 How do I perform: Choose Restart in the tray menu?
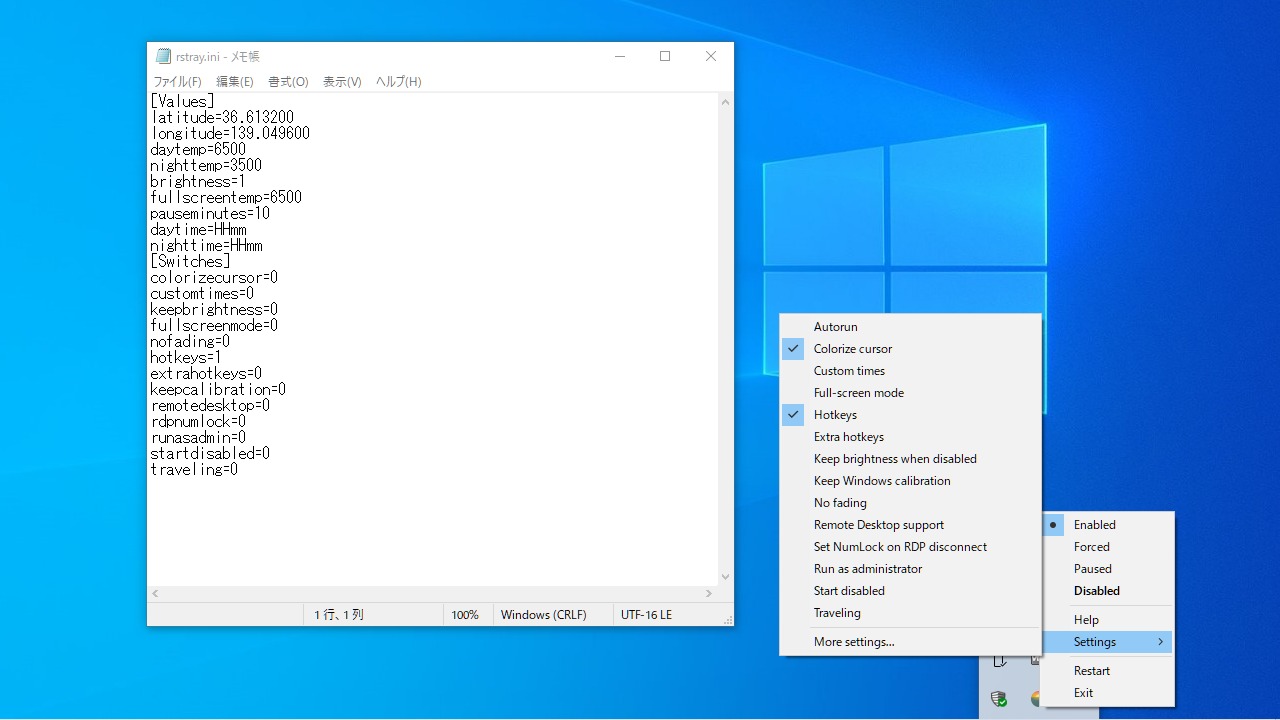click(x=1107, y=671)
